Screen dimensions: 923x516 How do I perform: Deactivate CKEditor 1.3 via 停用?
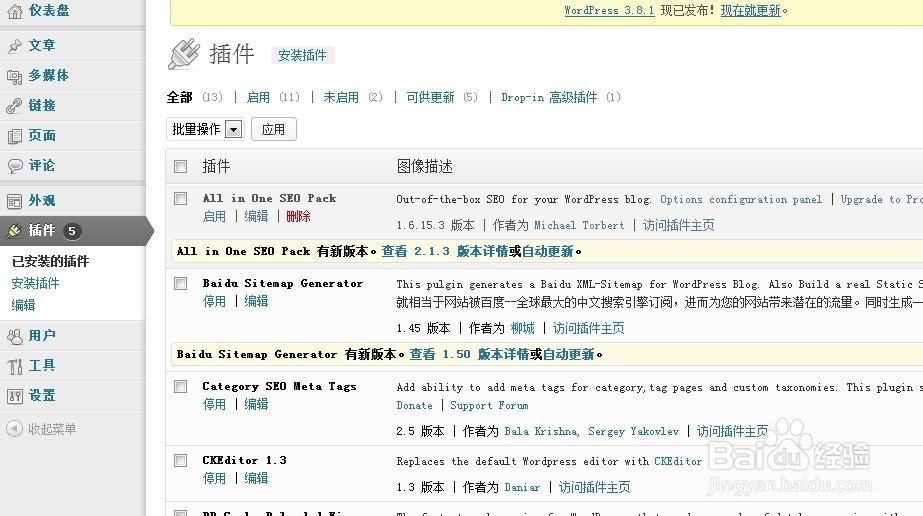pos(214,478)
